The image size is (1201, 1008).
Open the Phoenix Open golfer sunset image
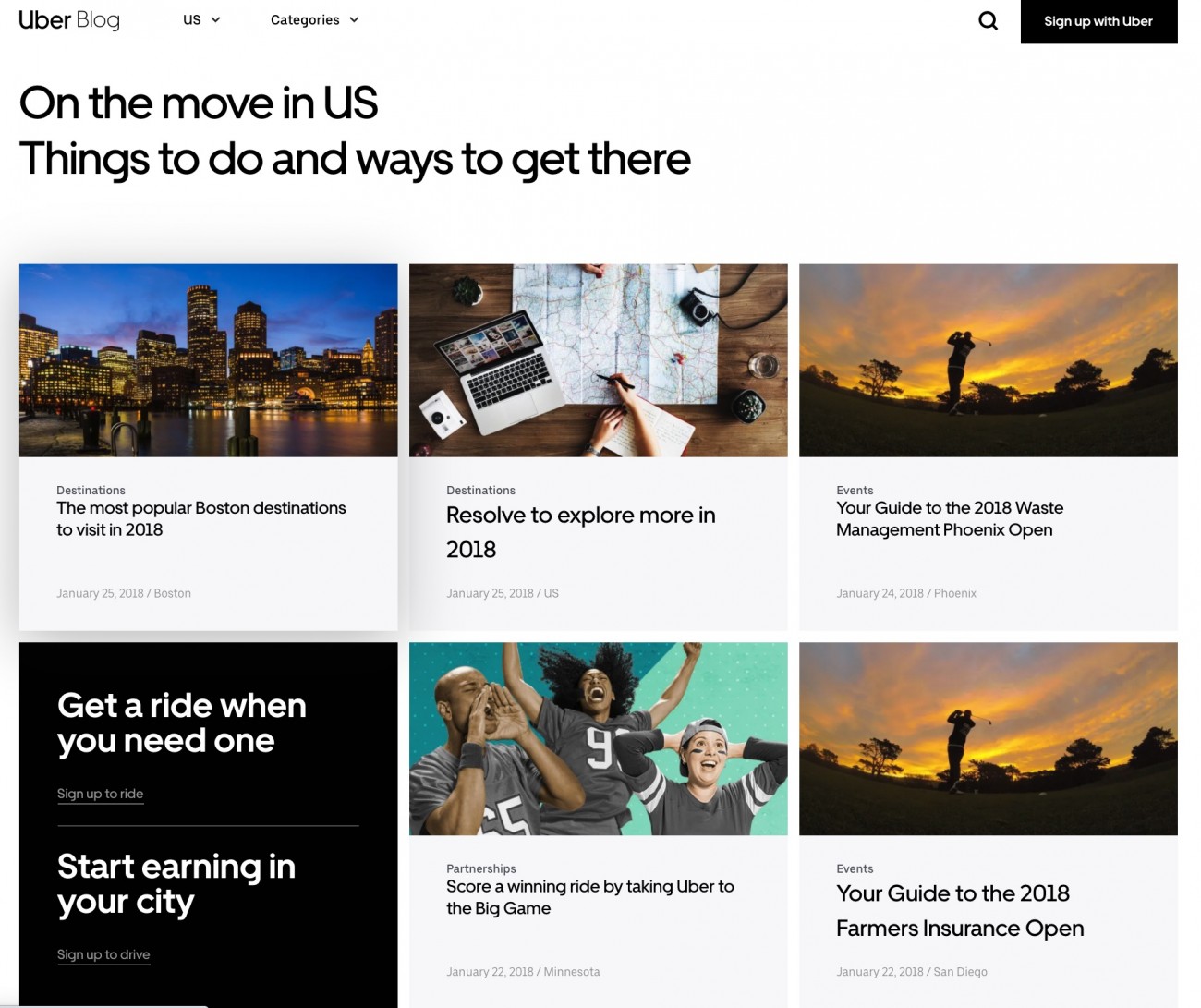pyautogui.click(x=989, y=360)
